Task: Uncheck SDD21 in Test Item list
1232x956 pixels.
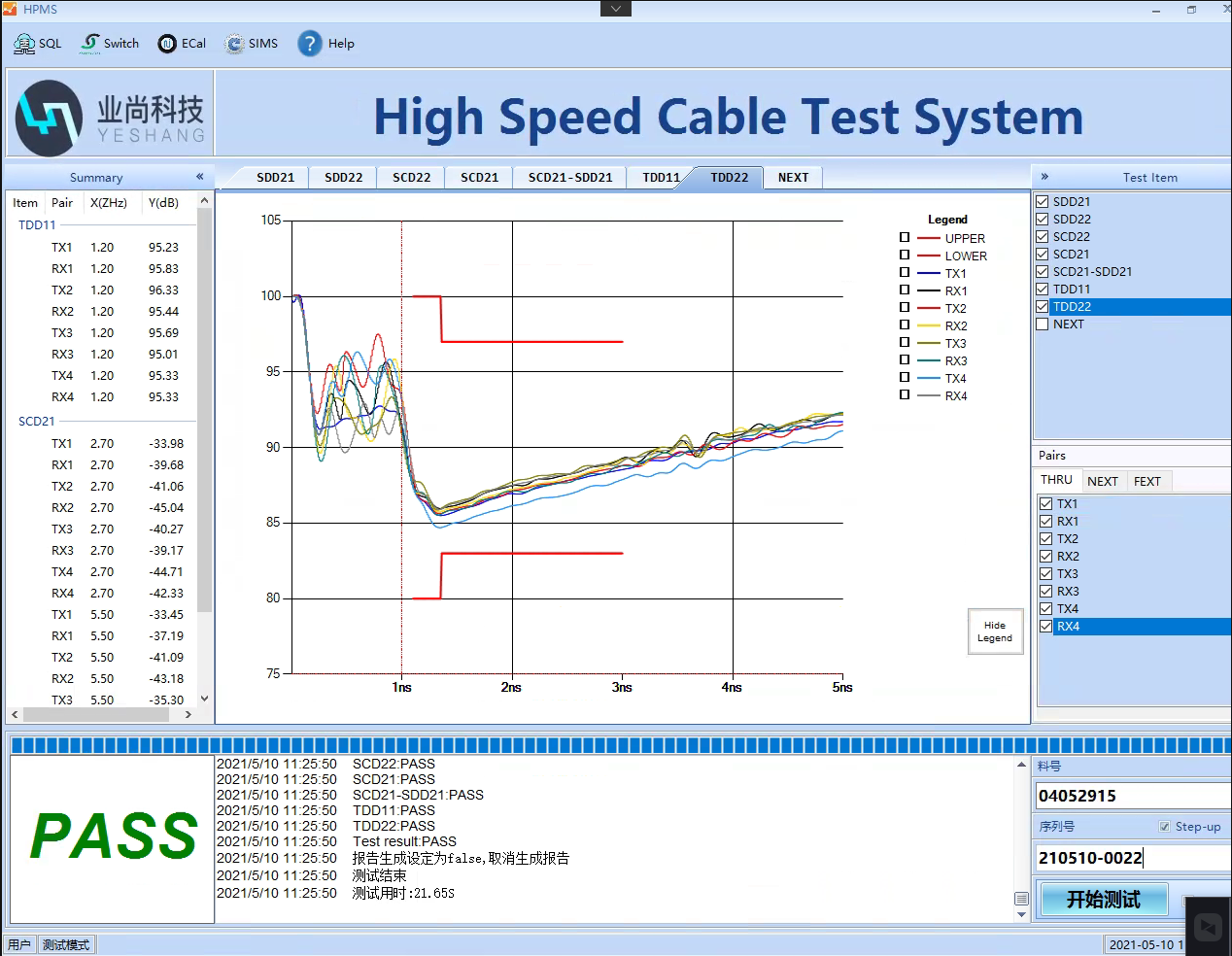Action: pos(1043,202)
